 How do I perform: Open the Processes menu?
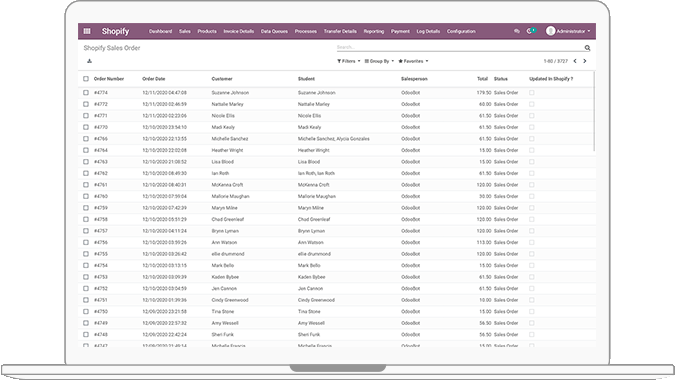point(306,31)
